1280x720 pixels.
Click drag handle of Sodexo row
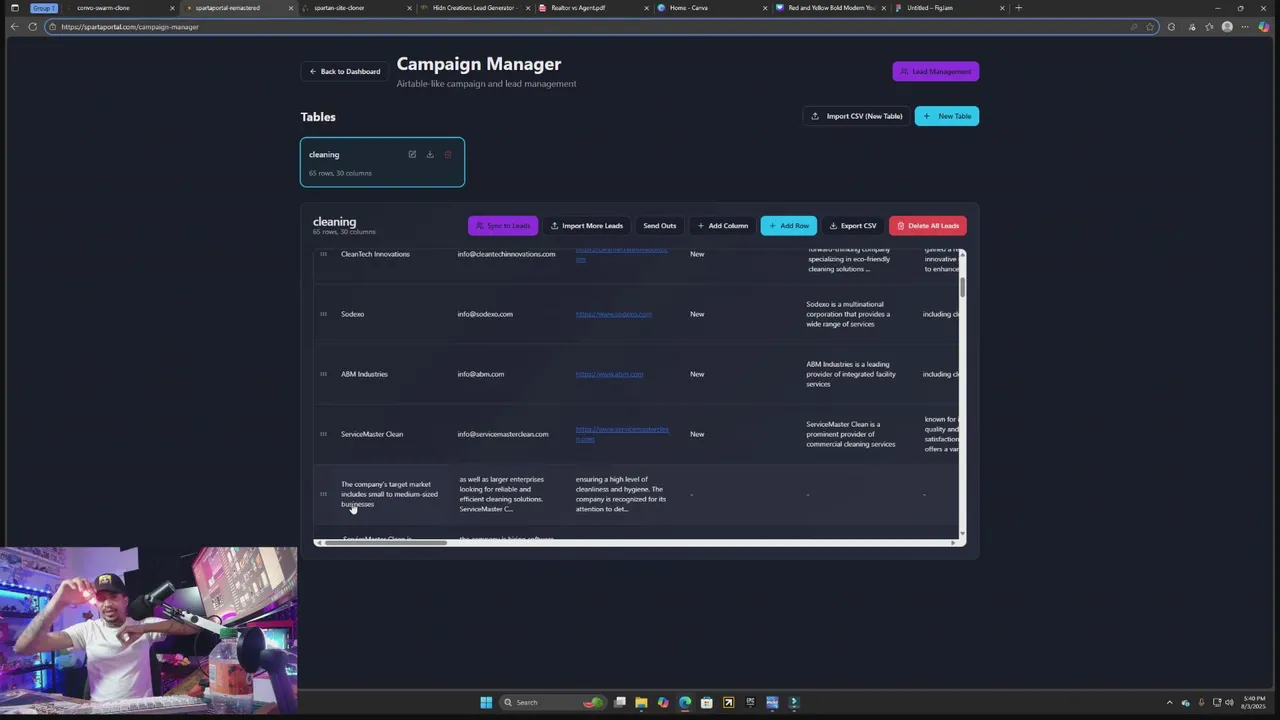coord(323,314)
